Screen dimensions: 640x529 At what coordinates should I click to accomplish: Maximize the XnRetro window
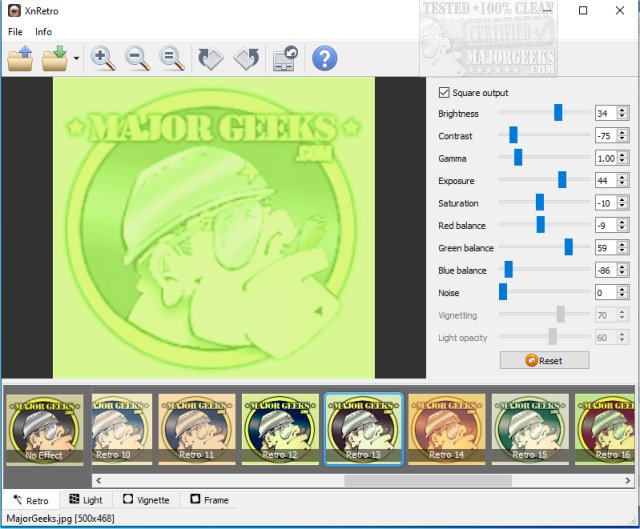tap(583, 11)
